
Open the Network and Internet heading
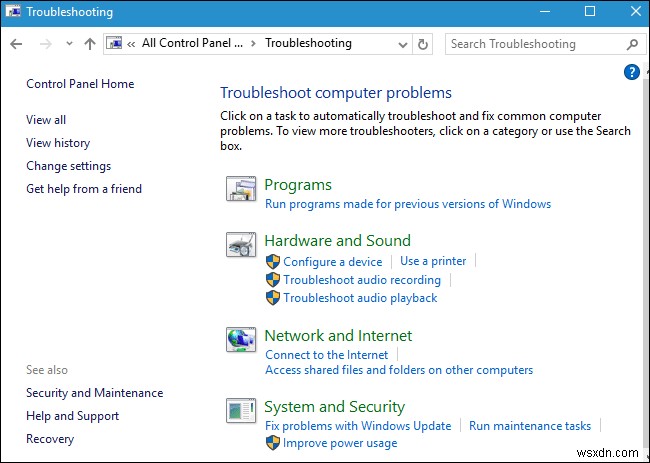click(x=338, y=336)
